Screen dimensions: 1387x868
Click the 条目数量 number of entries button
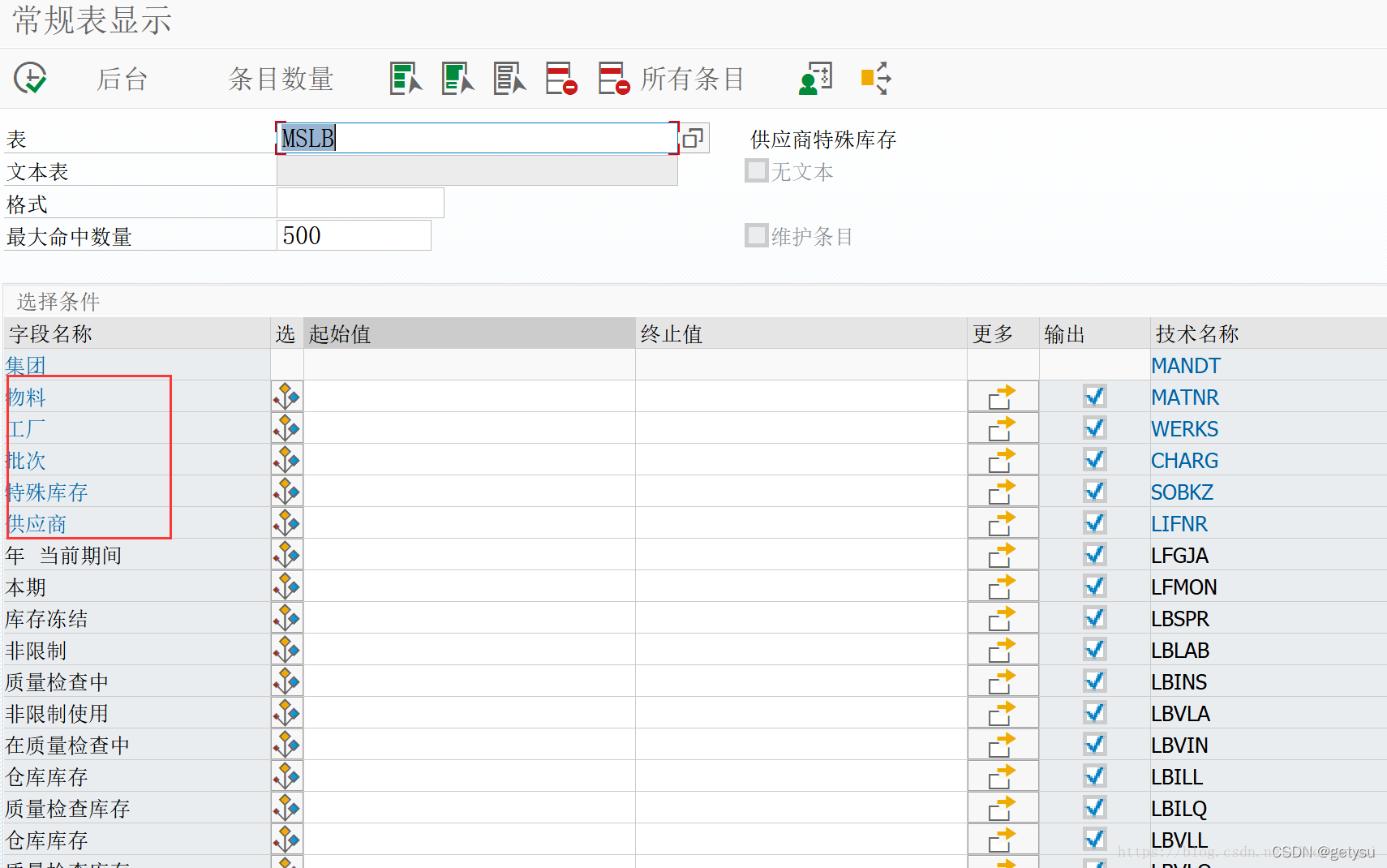tap(281, 79)
